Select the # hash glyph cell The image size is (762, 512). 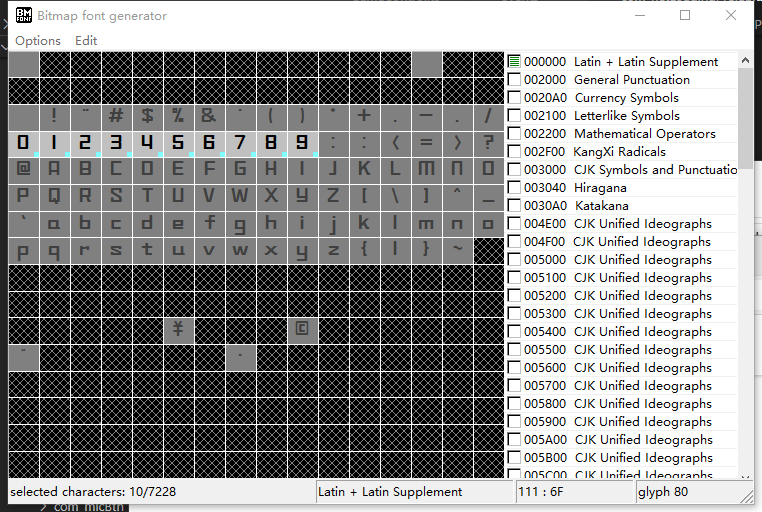(x=117, y=117)
